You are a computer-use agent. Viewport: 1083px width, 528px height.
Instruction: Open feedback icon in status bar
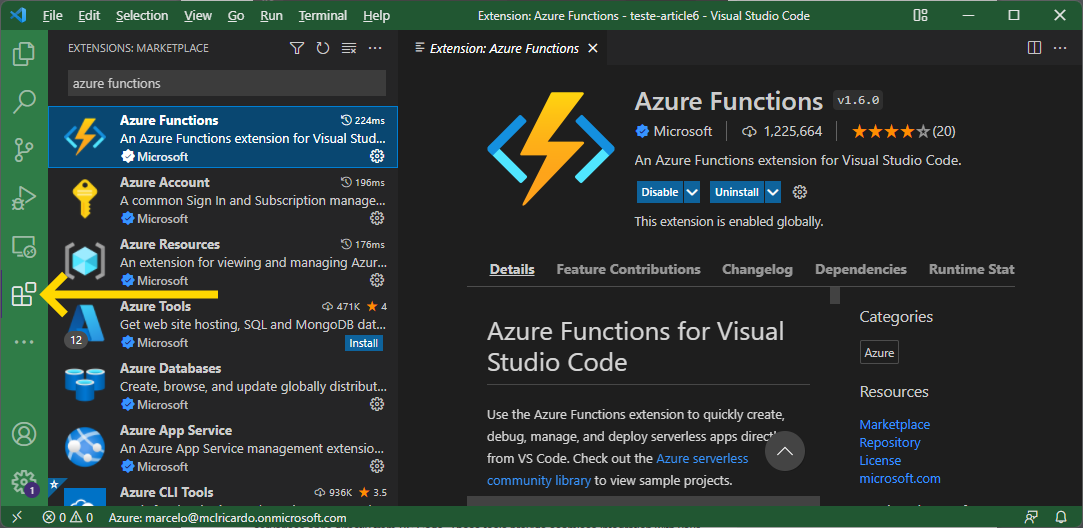pos(1032,517)
